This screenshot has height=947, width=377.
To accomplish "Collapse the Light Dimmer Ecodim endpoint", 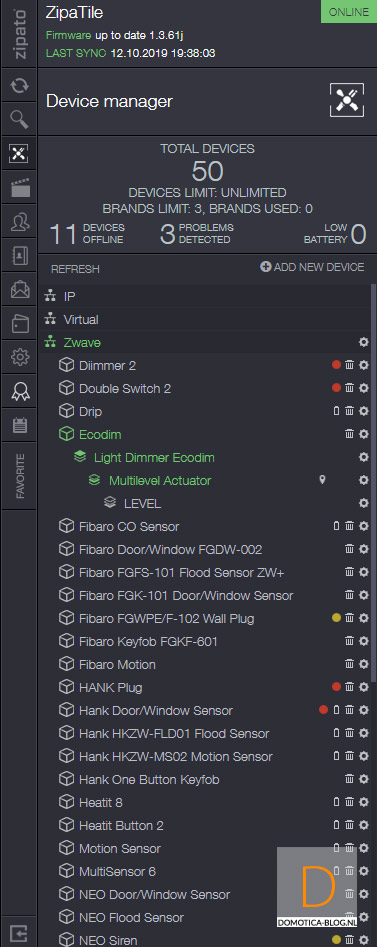I will [x=80, y=457].
